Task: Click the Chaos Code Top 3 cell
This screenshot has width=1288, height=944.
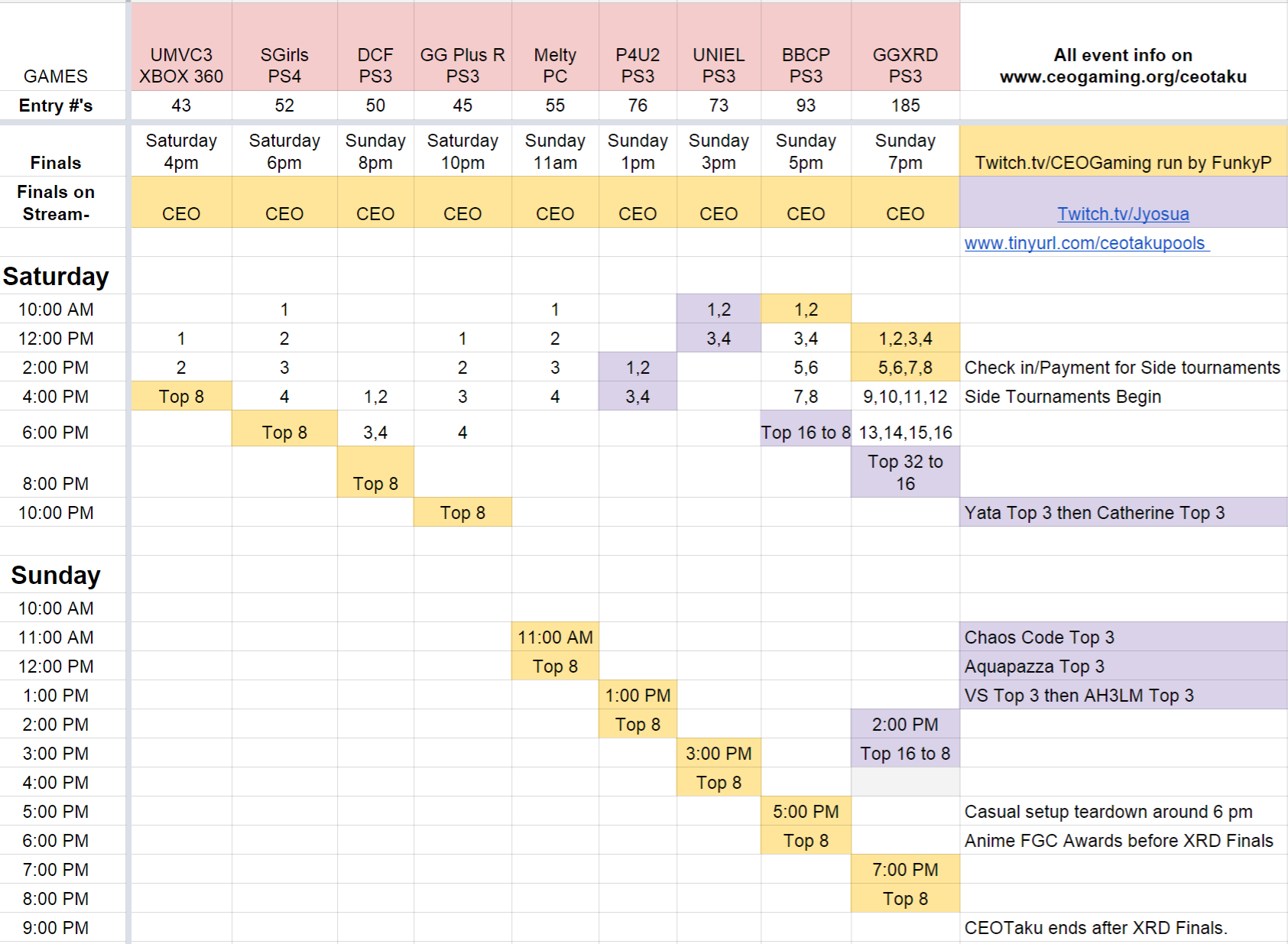Action: 1039,637
